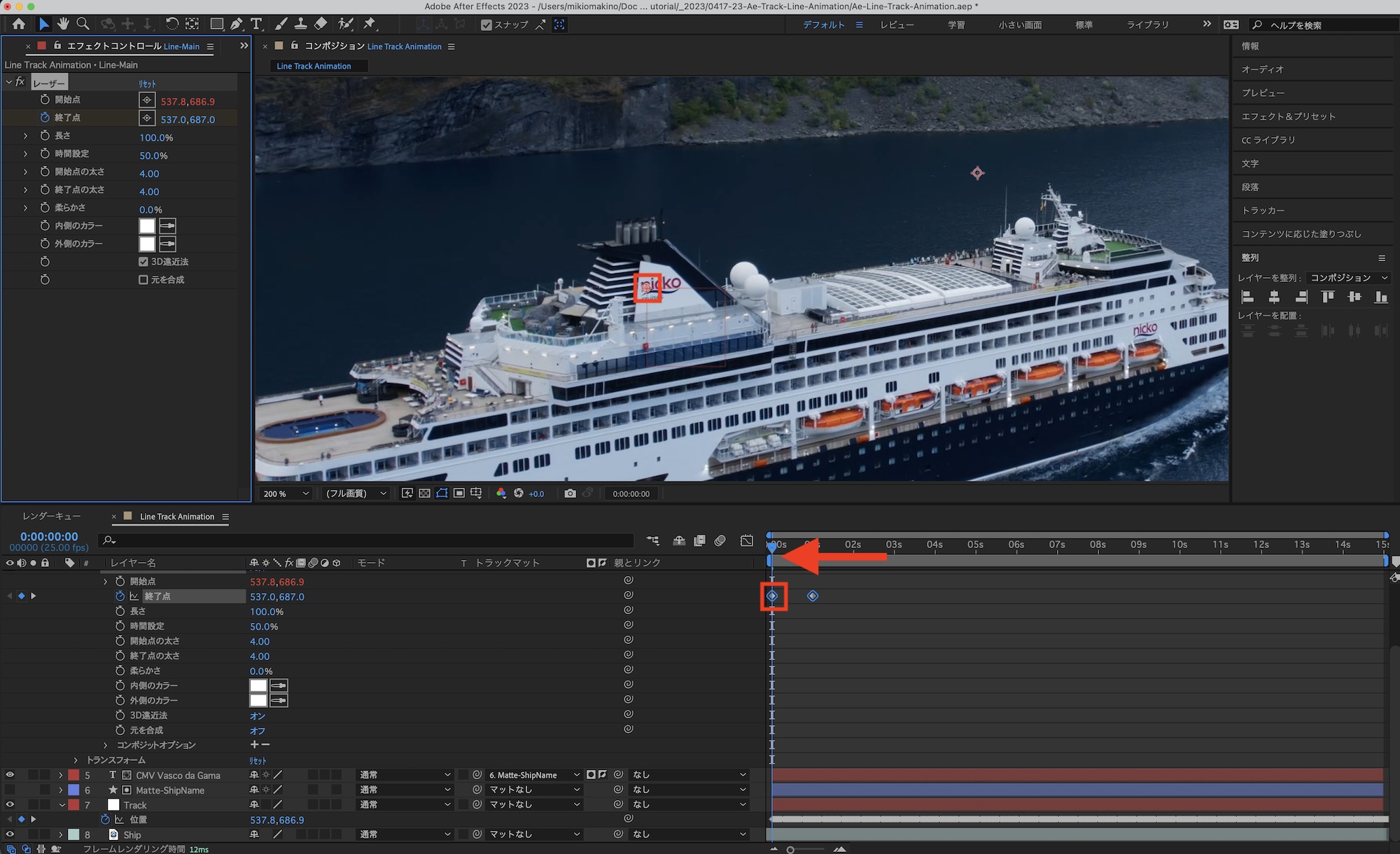Screen dimensions: 1400x854
Task: Click 内側のカラー white color swatch
Action: [147, 226]
